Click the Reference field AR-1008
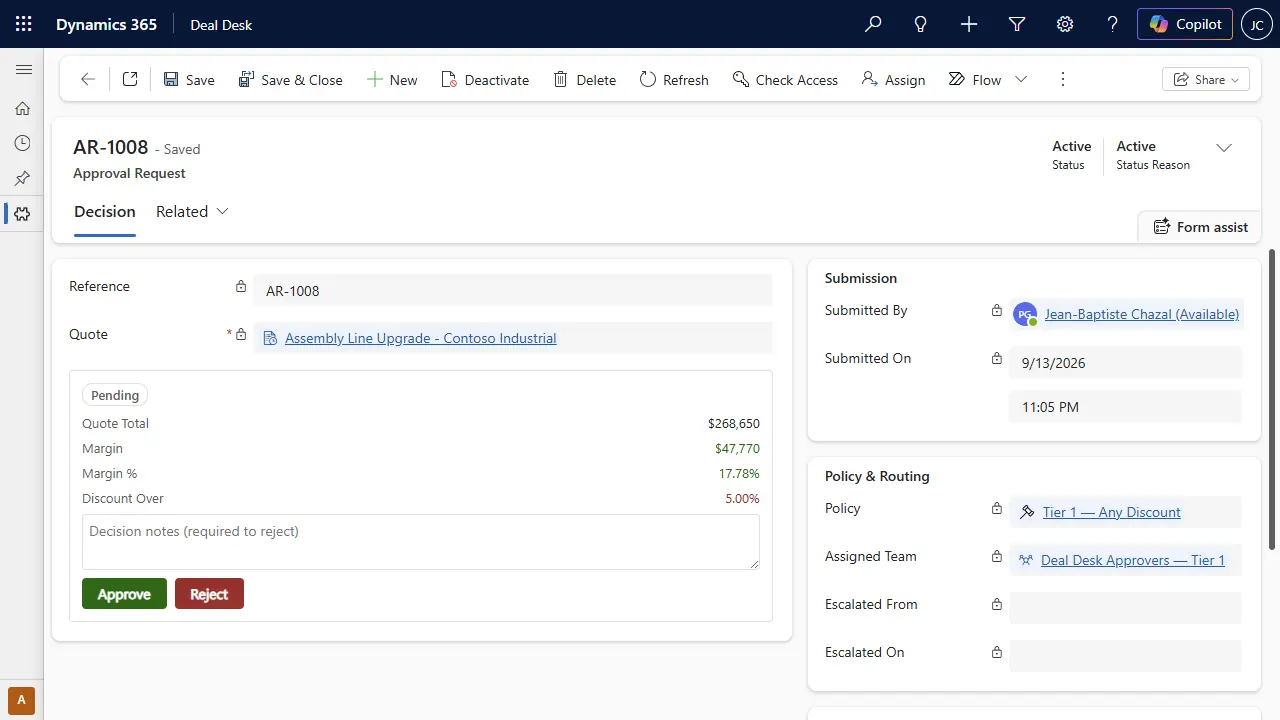The image size is (1280, 720). (512, 291)
